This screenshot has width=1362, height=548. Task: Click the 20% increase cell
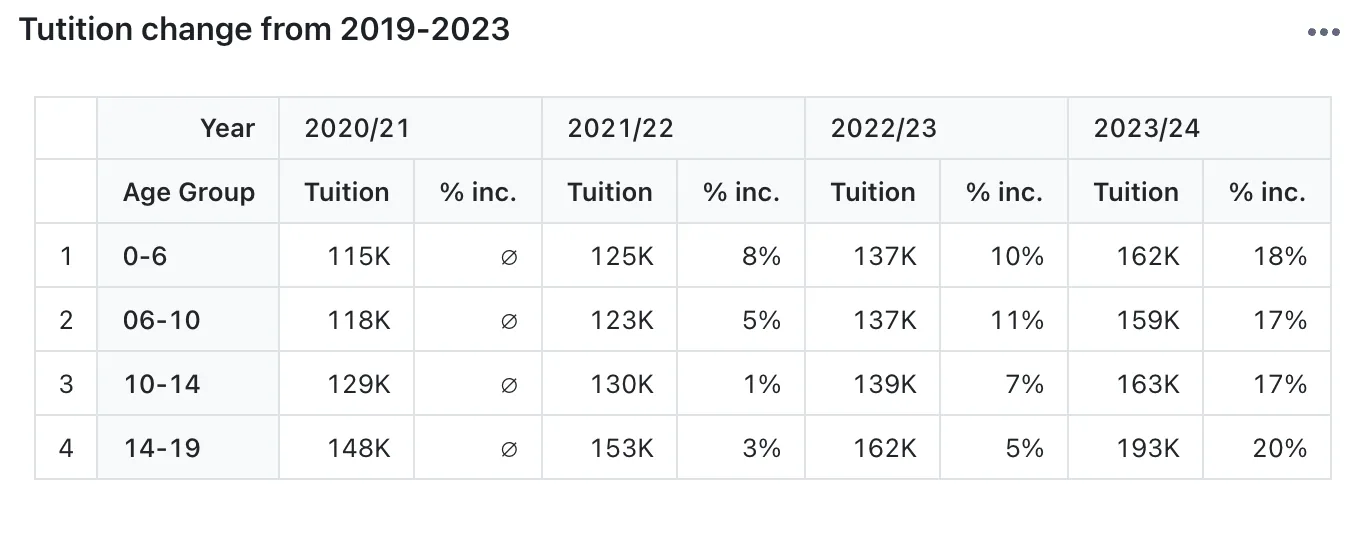point(1267,447)
